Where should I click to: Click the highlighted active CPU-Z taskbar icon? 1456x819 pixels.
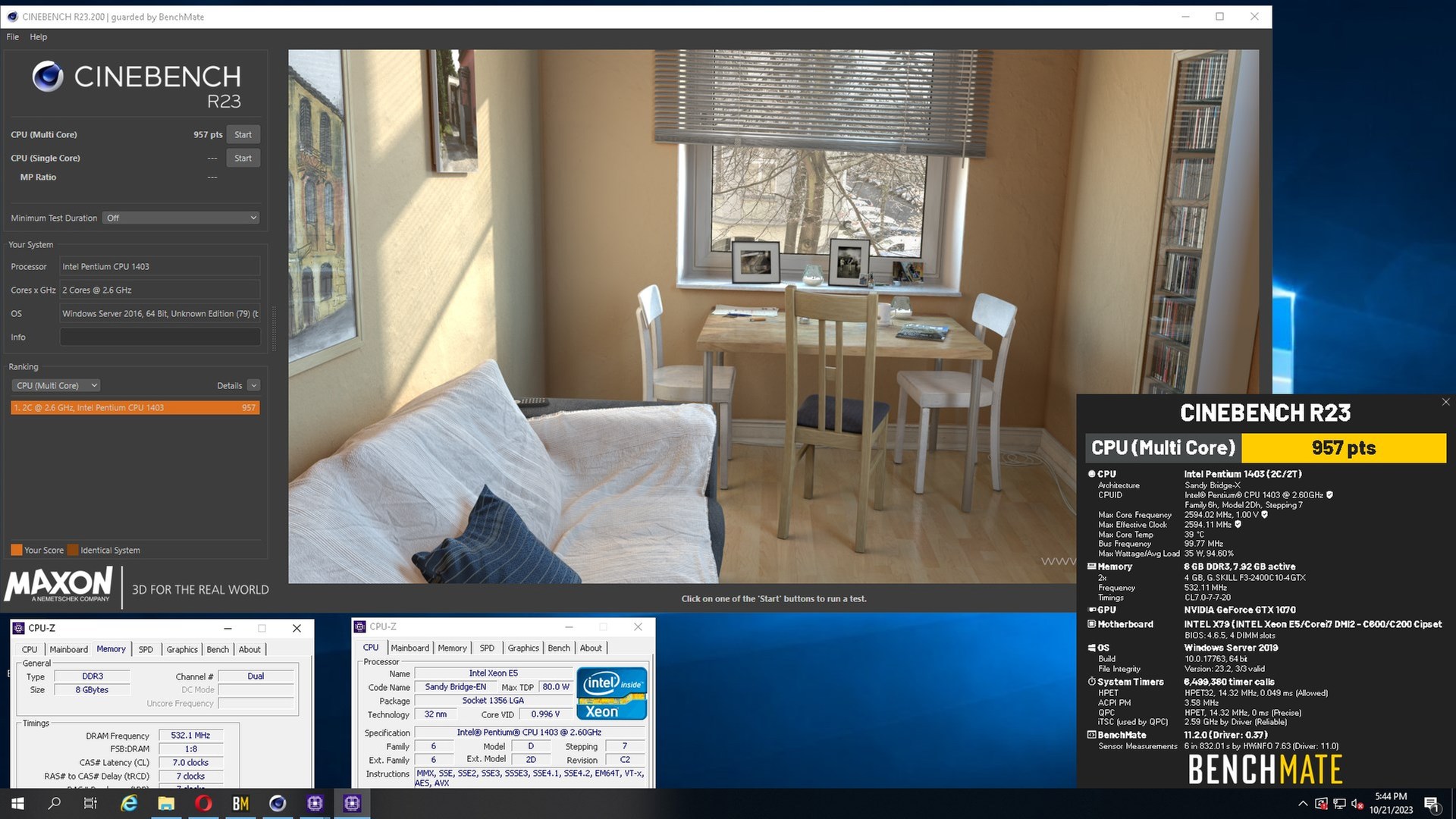tap(352, 803)
